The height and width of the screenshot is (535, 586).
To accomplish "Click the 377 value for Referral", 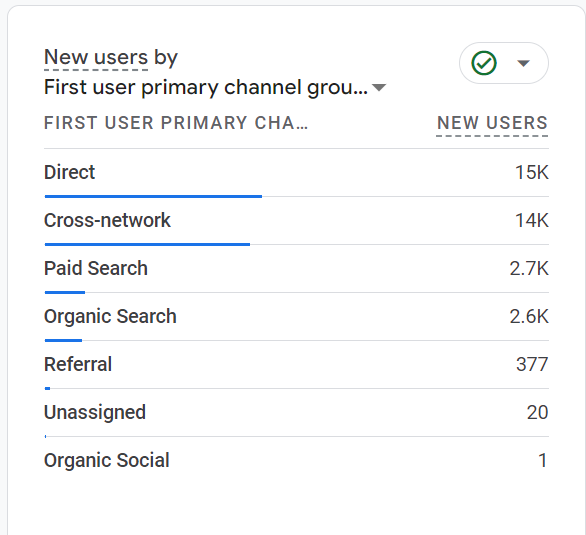I will pos(532,364).
